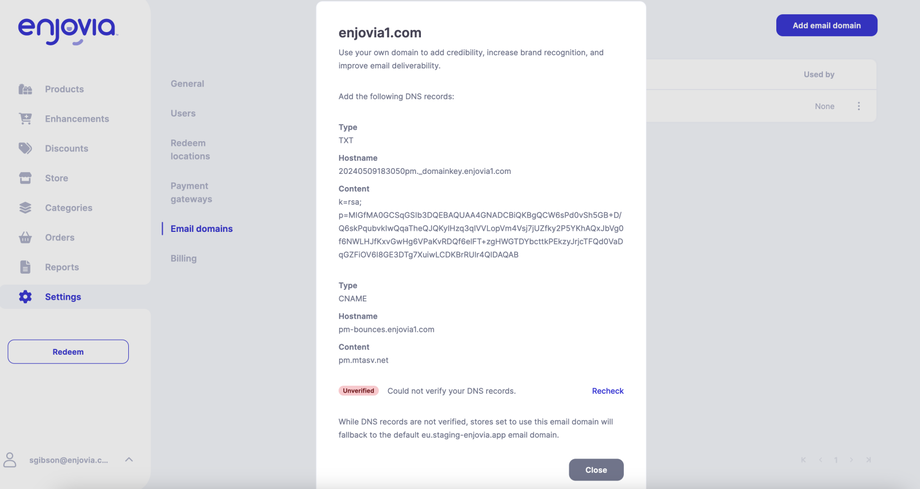This screenshot has width=920, height=489.
Task: Click the Enhancements cart icon
Action: [25, 119]
